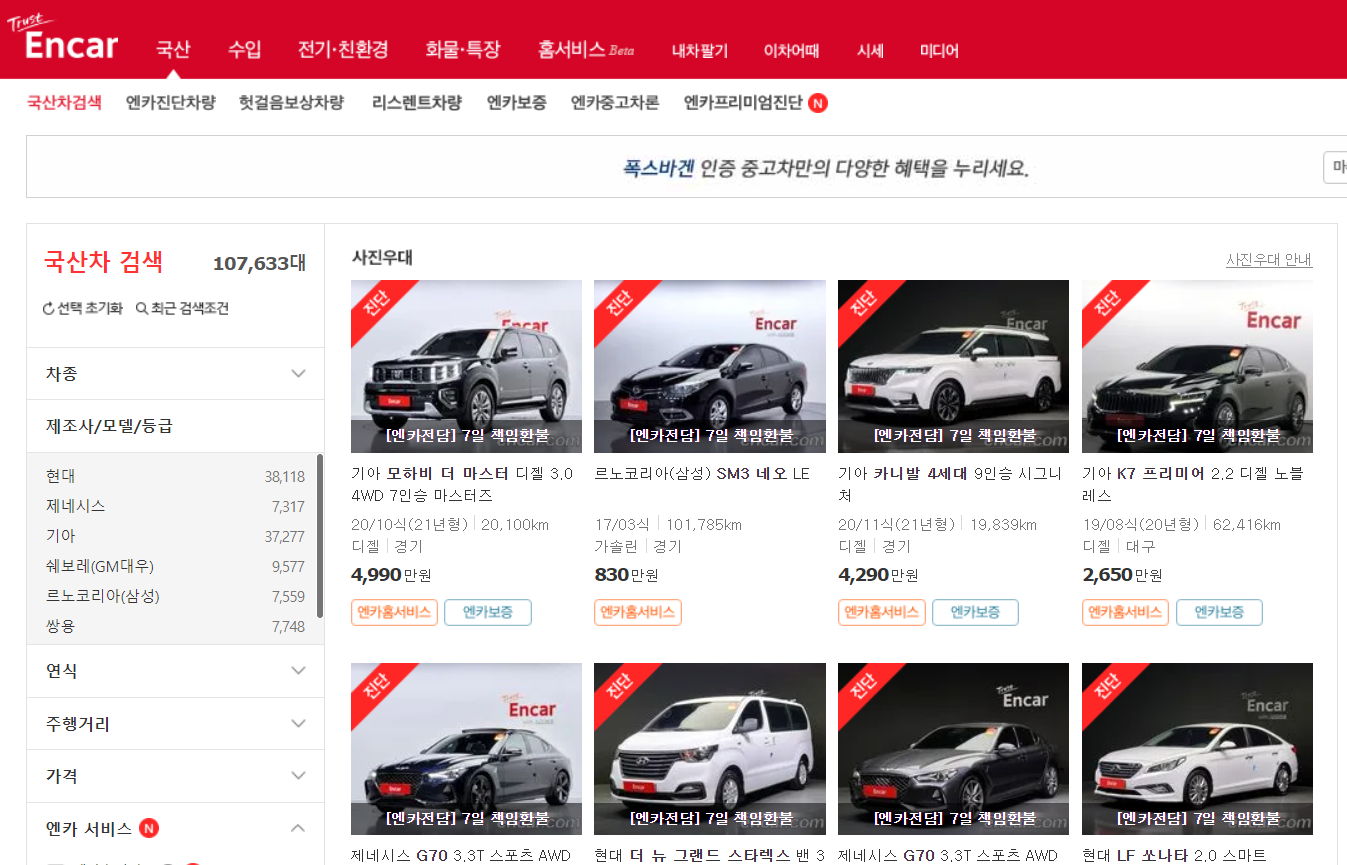This screenshot has height=865, width=1347.
Task: Open the 전기·친환경 menu
Action: [x=343, y=49]
